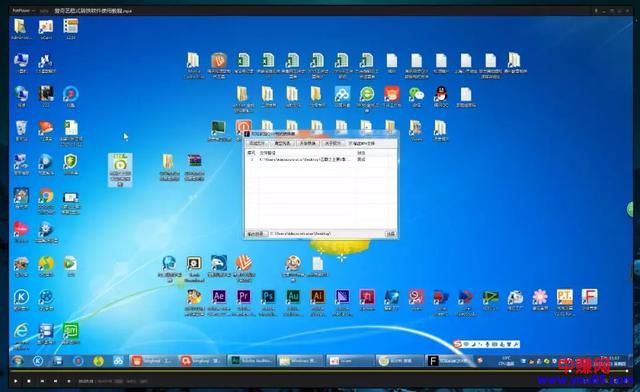This screenshot has height=392, width=640.
Task: Click the yellow video progress bar
Action: (318, 371)
